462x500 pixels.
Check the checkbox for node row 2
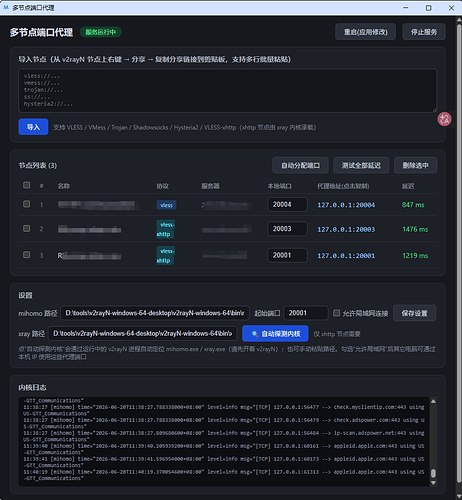(26, 228)
